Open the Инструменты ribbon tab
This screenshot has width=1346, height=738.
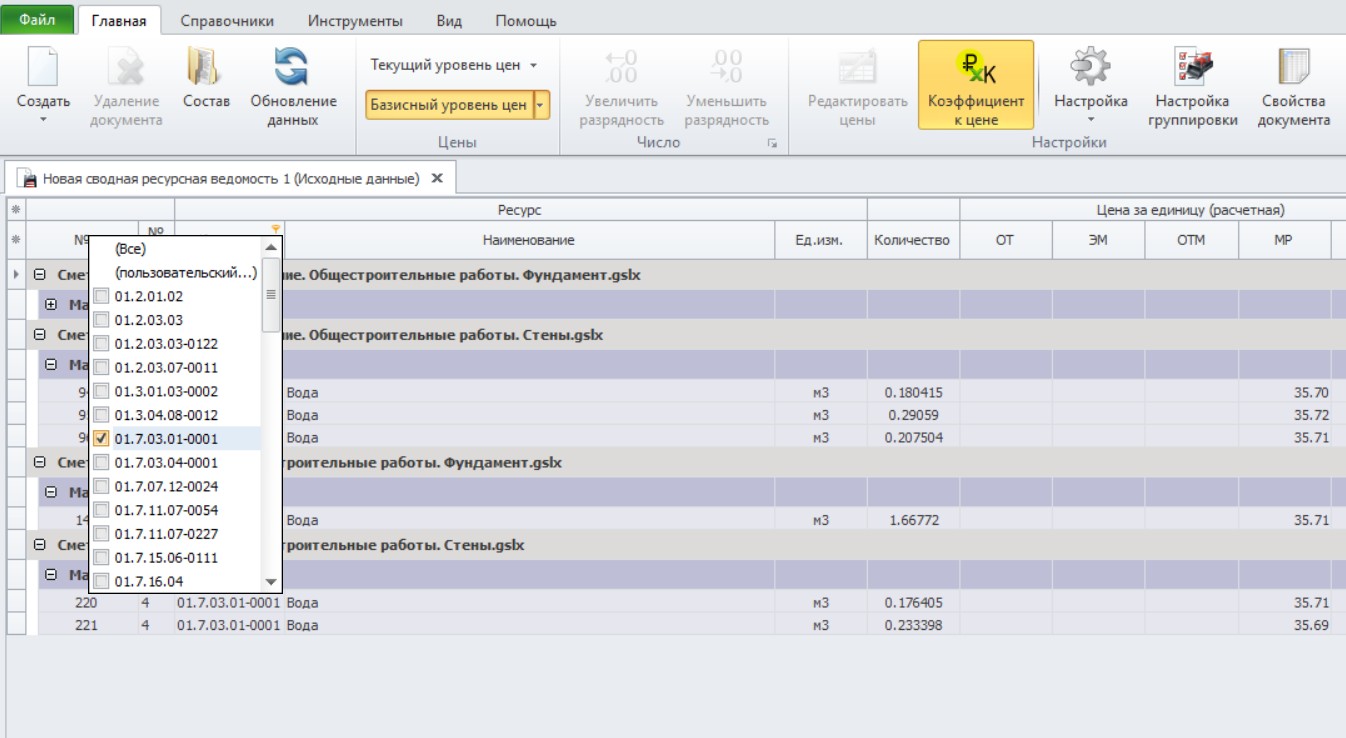(355, 20)
